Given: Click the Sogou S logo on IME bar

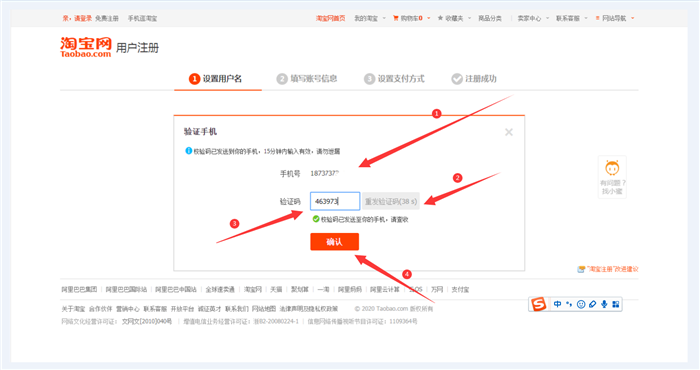Looking at the screenshot, I should (538, 304).
